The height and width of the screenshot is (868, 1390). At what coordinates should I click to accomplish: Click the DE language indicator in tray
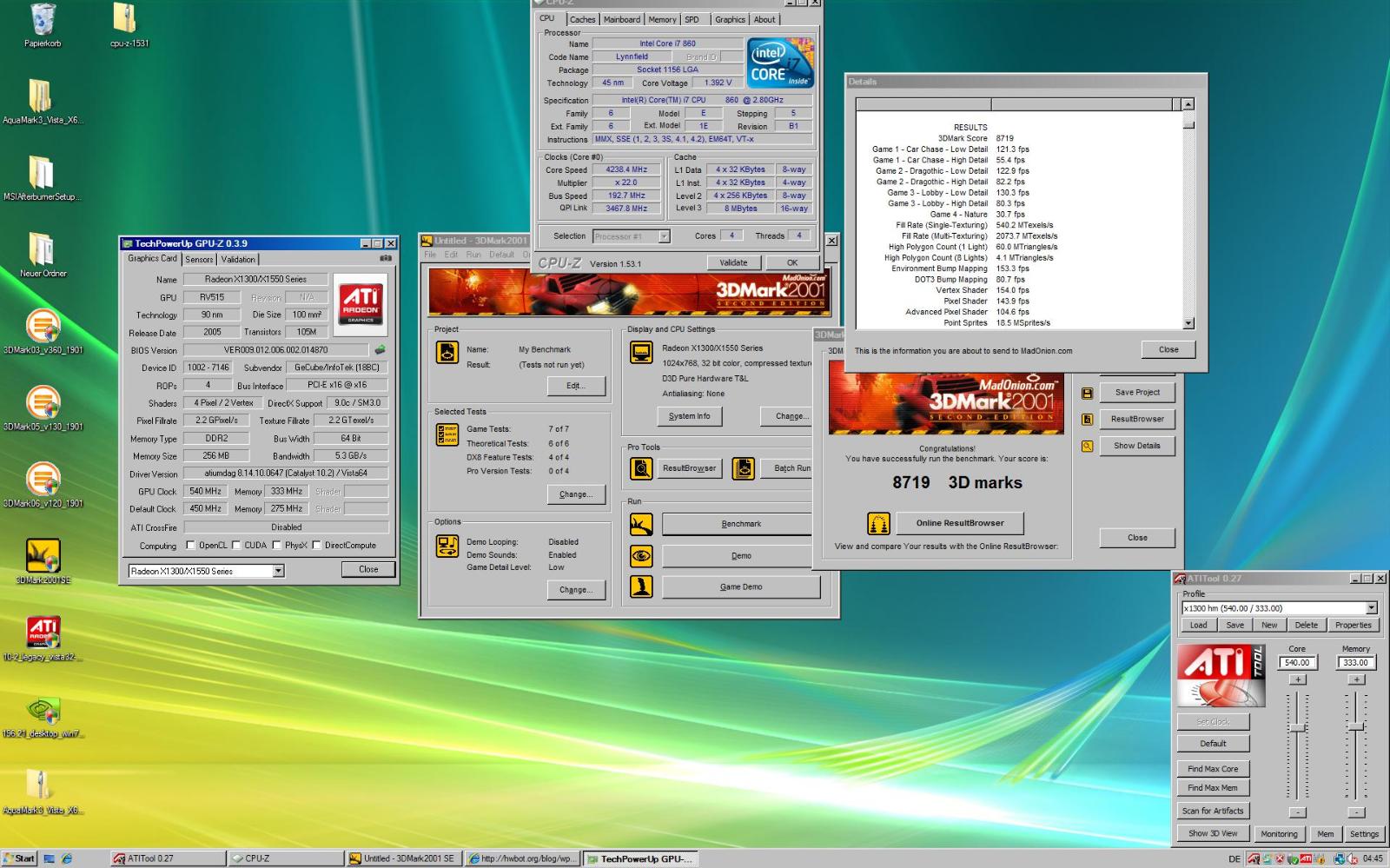1234,858
